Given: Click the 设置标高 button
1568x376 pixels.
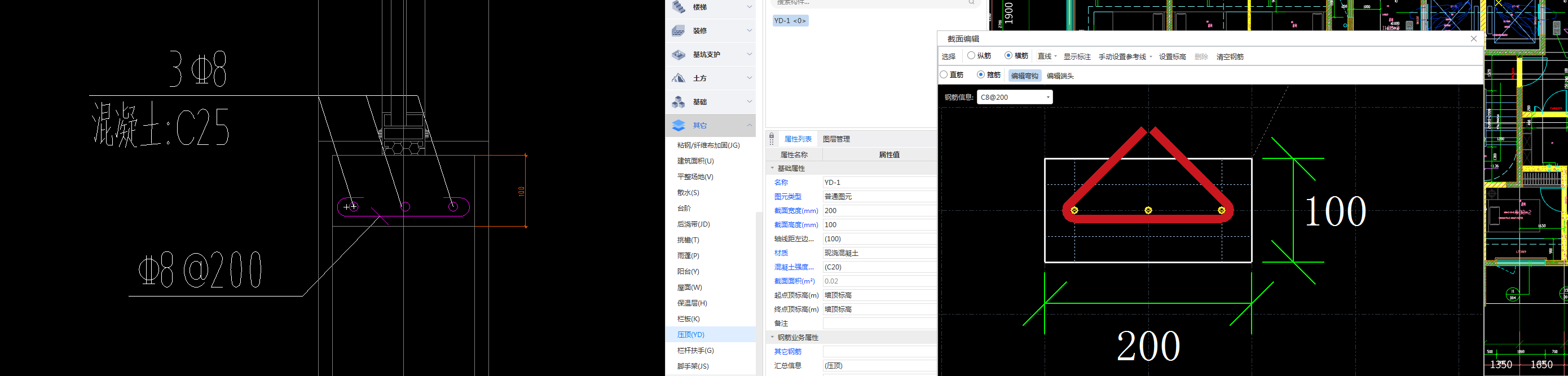Looking at the screenshot, I should point(1173,56).
